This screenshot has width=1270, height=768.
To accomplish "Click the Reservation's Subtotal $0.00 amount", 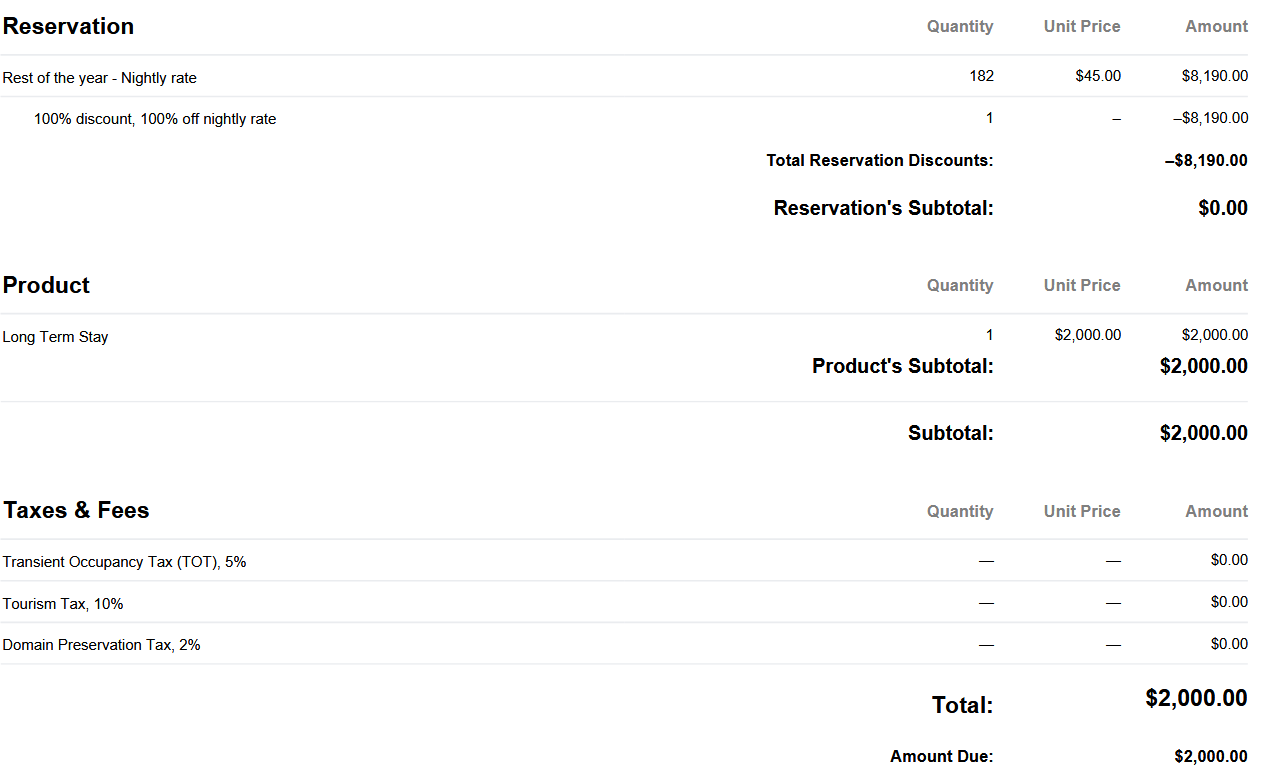I will point(1222,208).
